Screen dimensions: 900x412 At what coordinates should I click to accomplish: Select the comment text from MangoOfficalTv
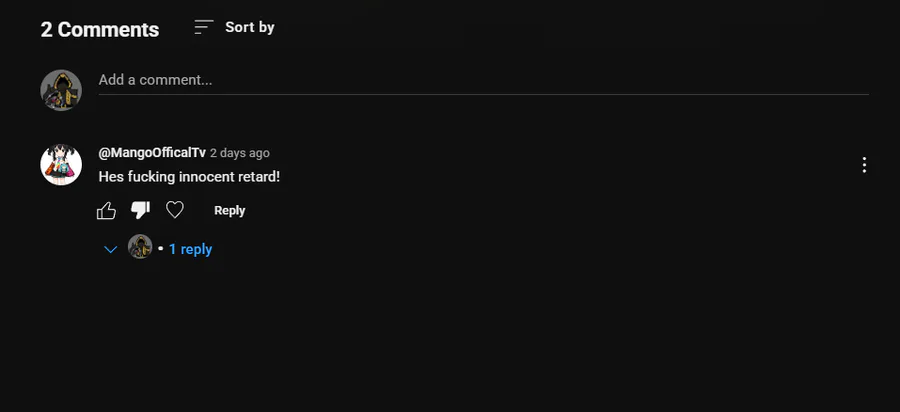189,177
